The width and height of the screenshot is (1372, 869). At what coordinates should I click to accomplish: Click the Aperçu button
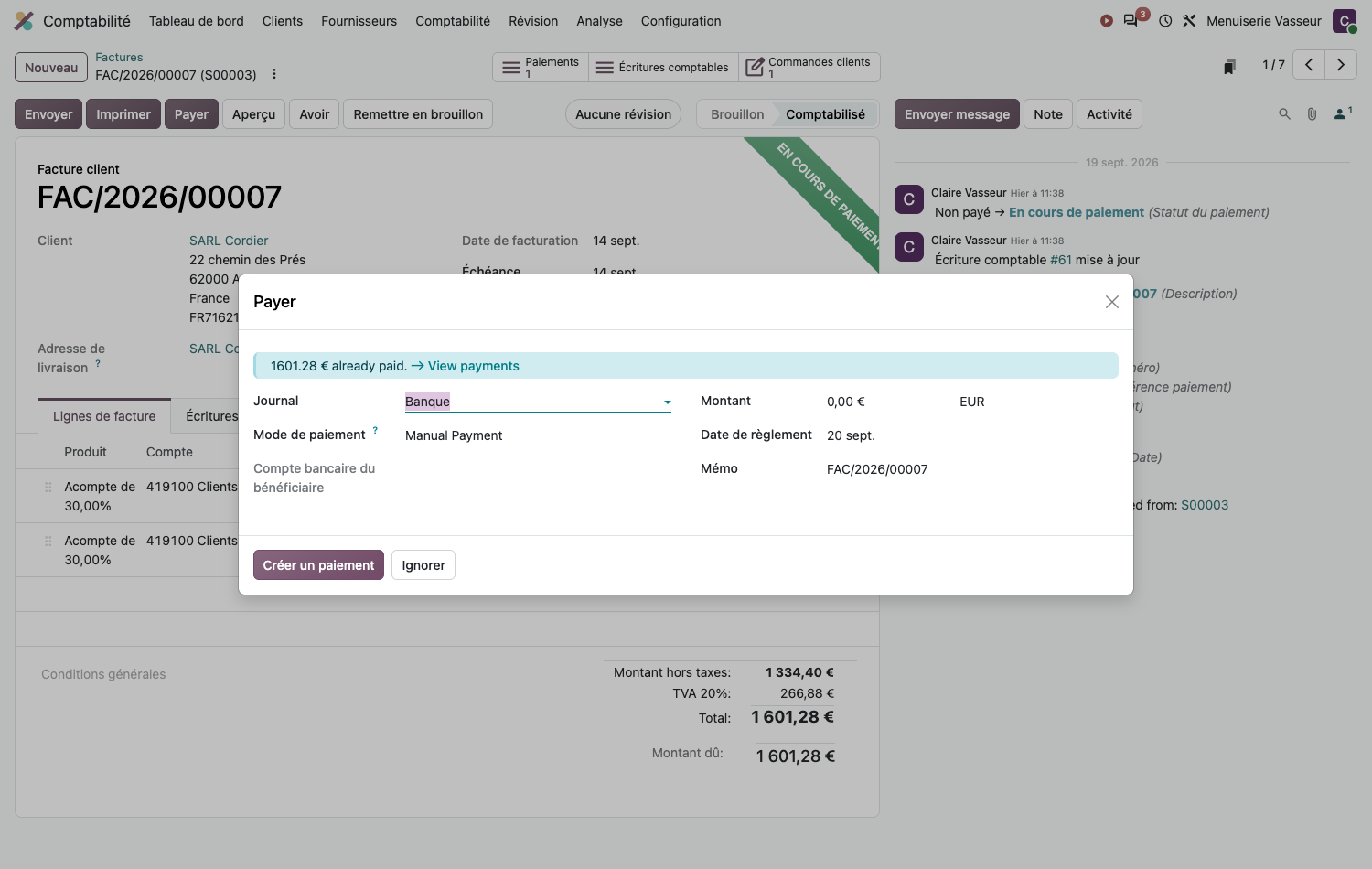253,114
